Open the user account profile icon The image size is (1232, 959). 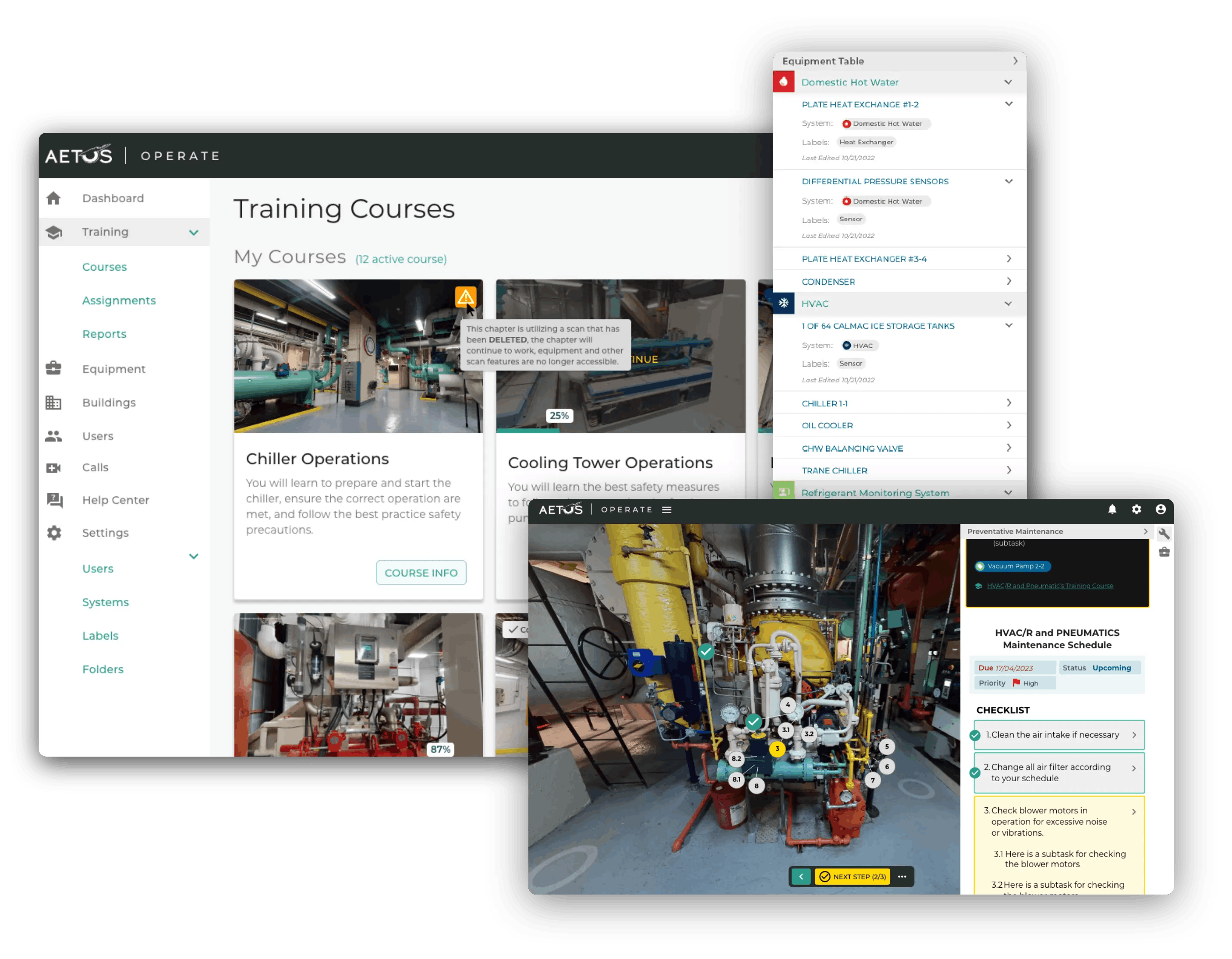click(x=1161, y=510)
